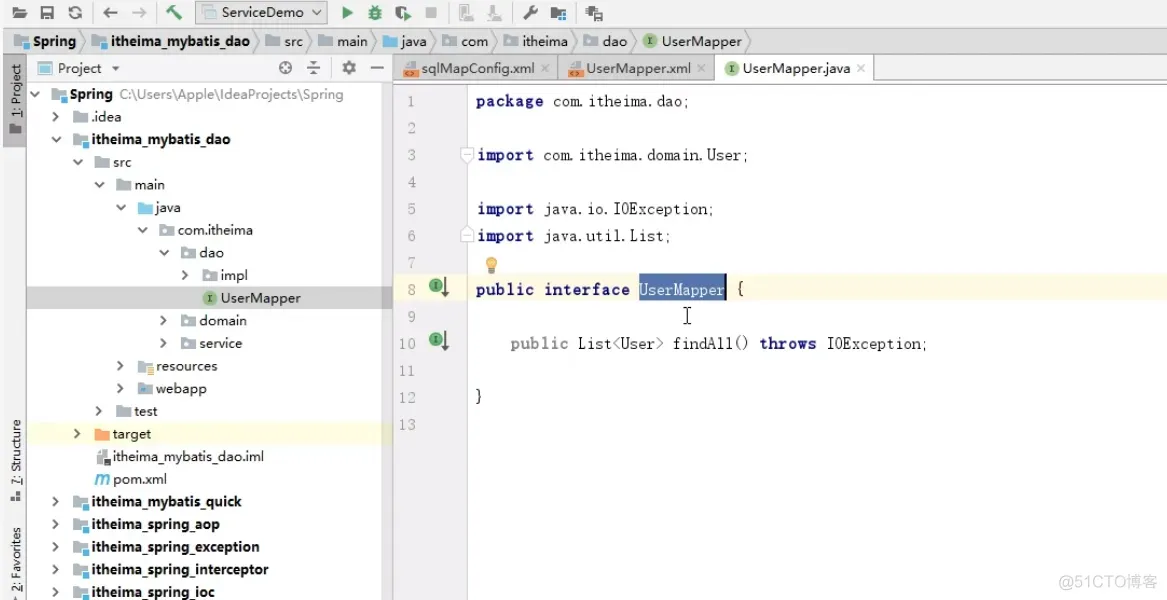The width and height of the screenshot is (1167, 600).
Task: Click the dao breadcrumb in navigation bar
Action: 606,41
